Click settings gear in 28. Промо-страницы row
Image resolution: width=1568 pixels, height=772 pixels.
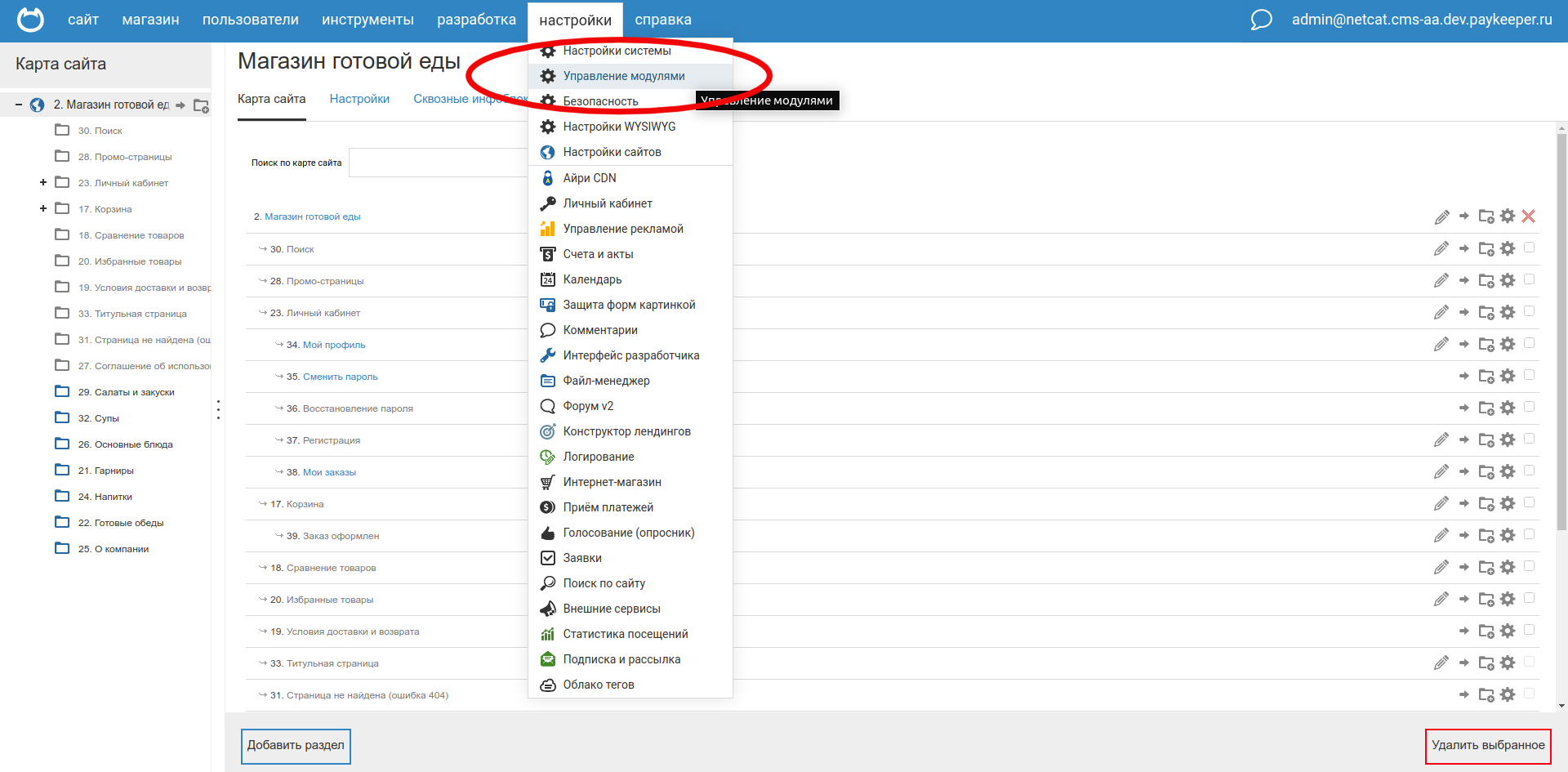[1508, 280]
